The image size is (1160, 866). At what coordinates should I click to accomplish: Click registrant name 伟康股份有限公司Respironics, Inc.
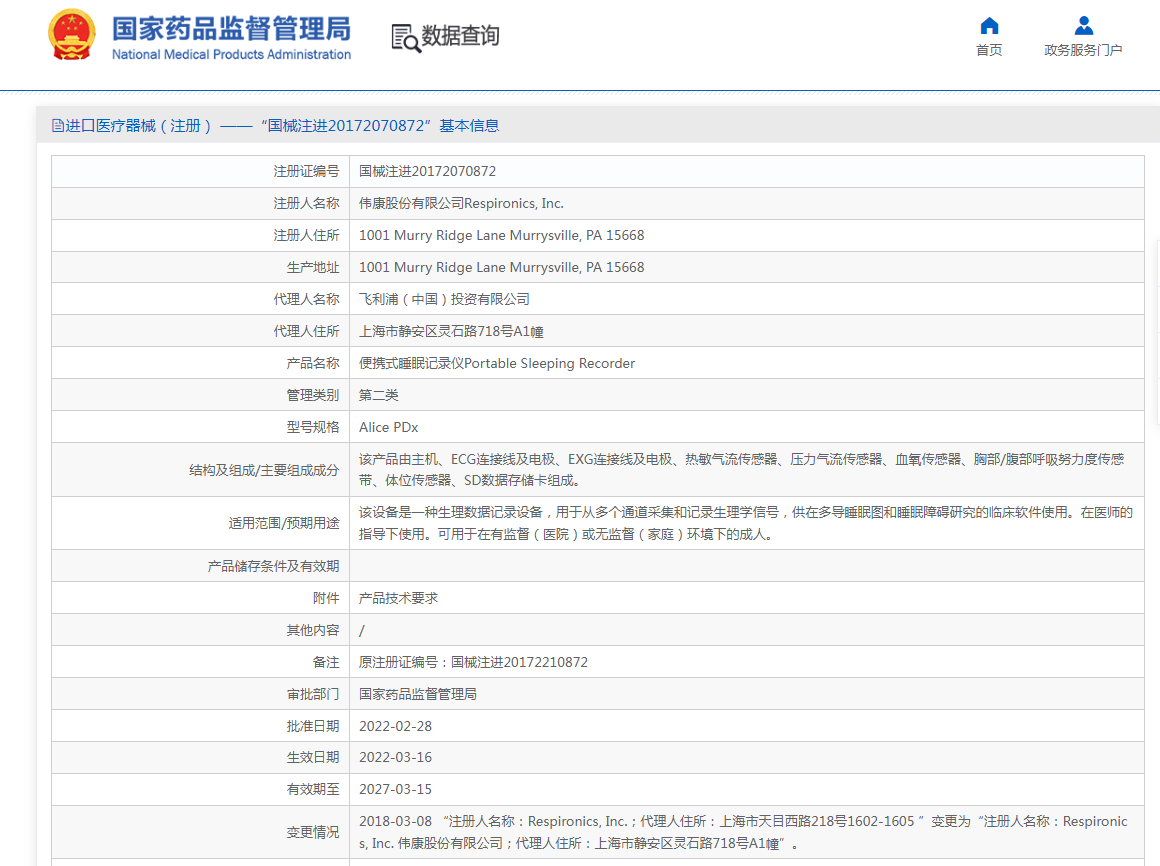(462, 203)
